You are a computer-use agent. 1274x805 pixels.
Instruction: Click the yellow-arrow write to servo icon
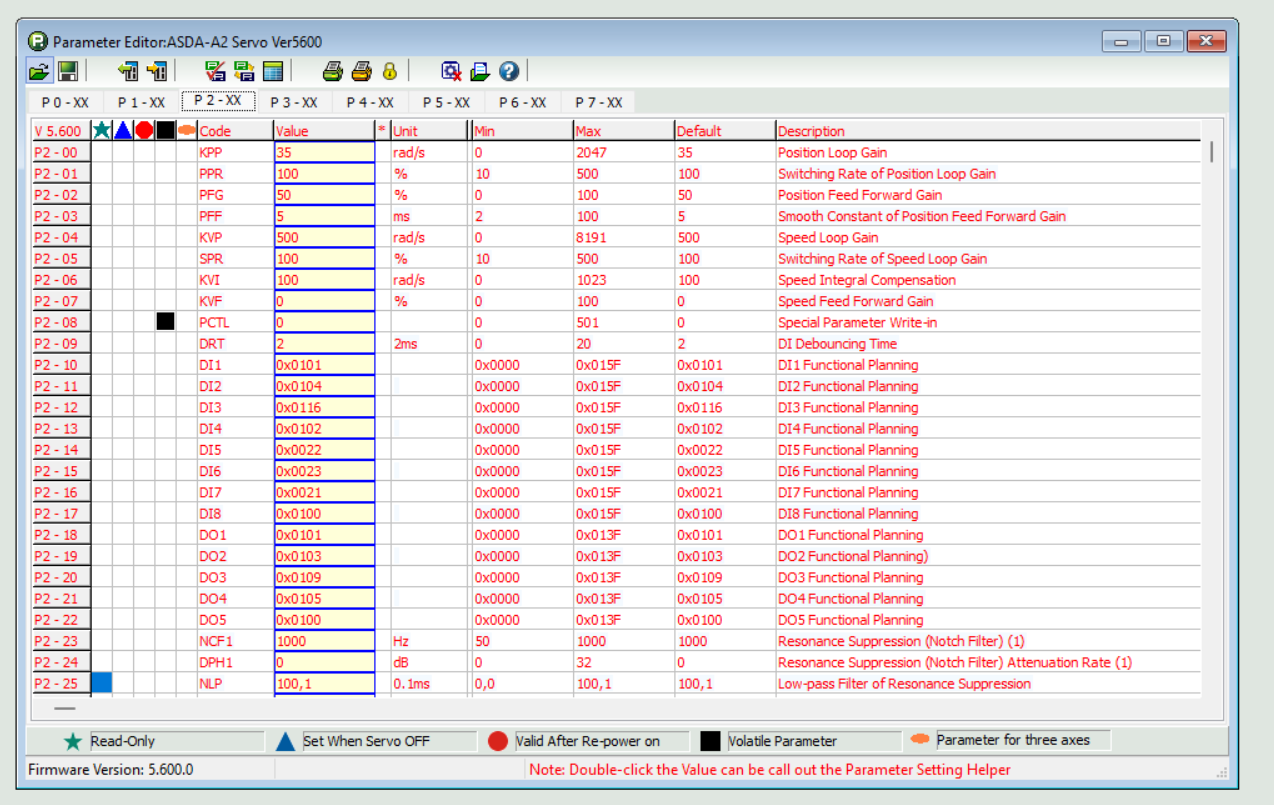pyautogui.click(x=157, y=71)
